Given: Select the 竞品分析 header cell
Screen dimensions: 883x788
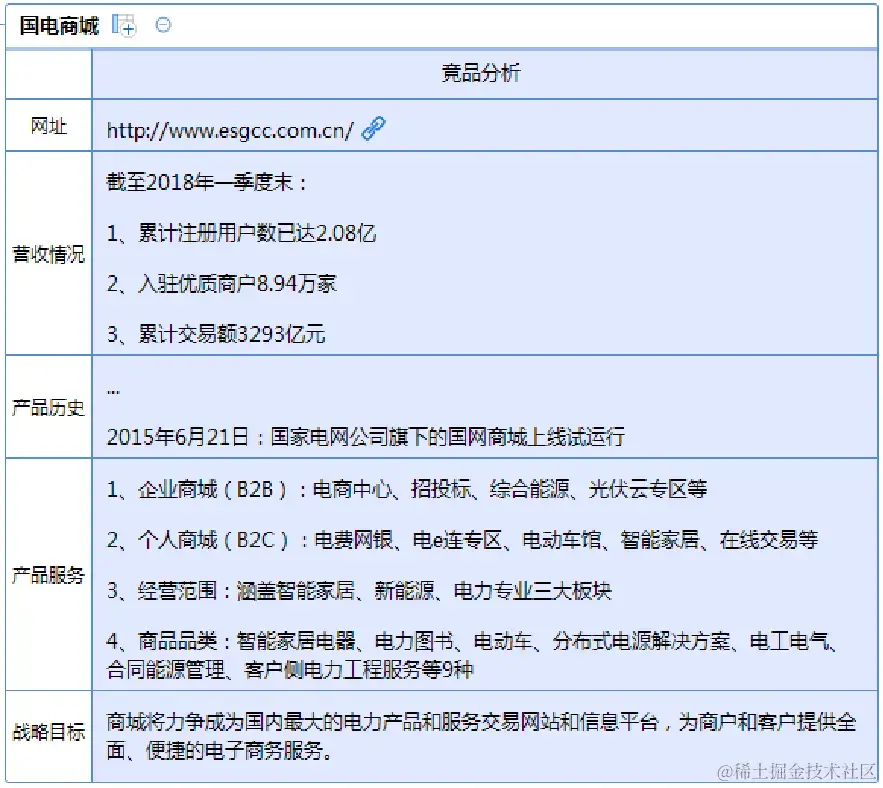Looking at the screenshot, I should [x=484, y=74].
